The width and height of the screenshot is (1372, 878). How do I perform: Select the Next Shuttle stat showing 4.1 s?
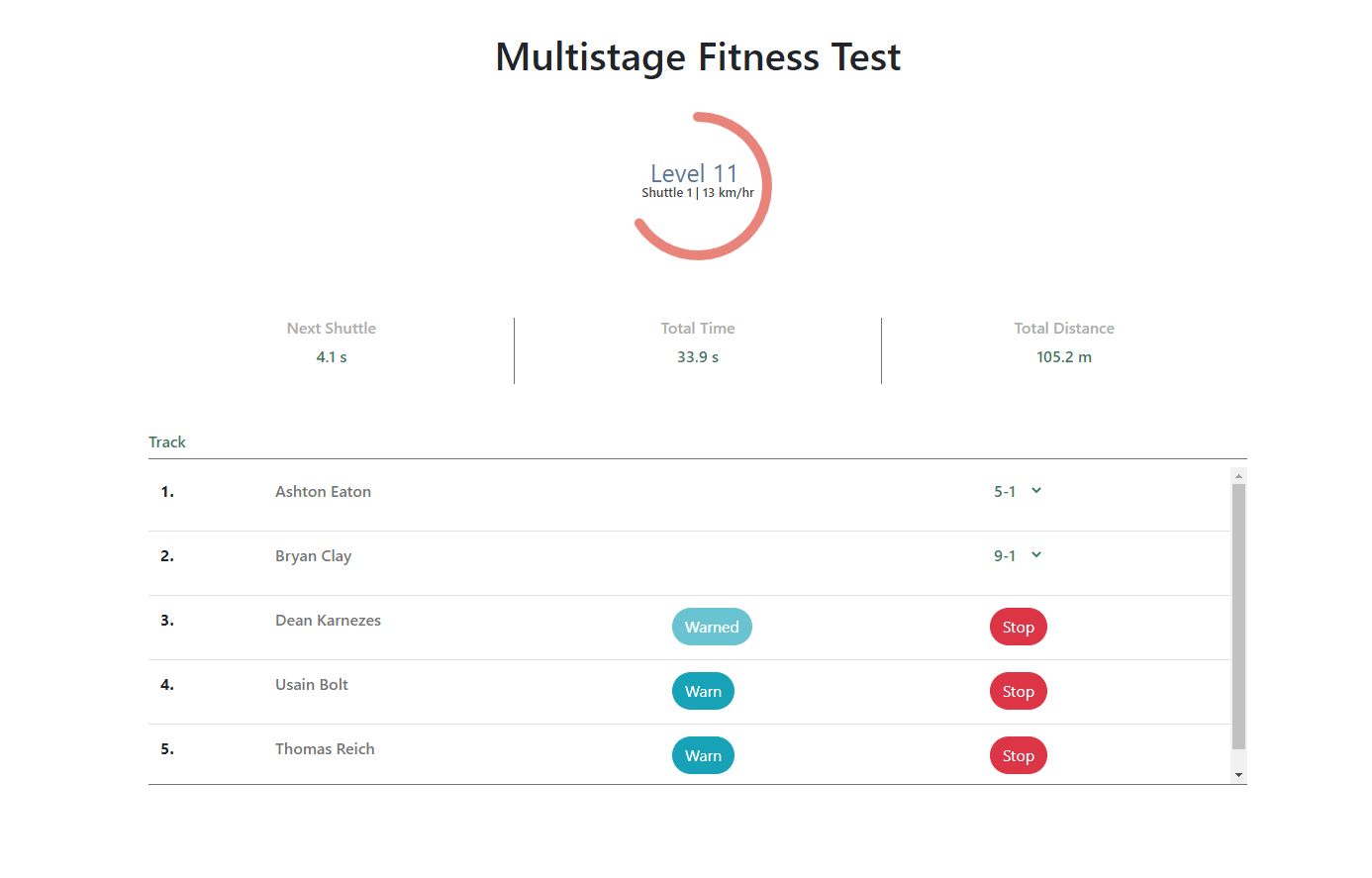click(x=331, y=356)
